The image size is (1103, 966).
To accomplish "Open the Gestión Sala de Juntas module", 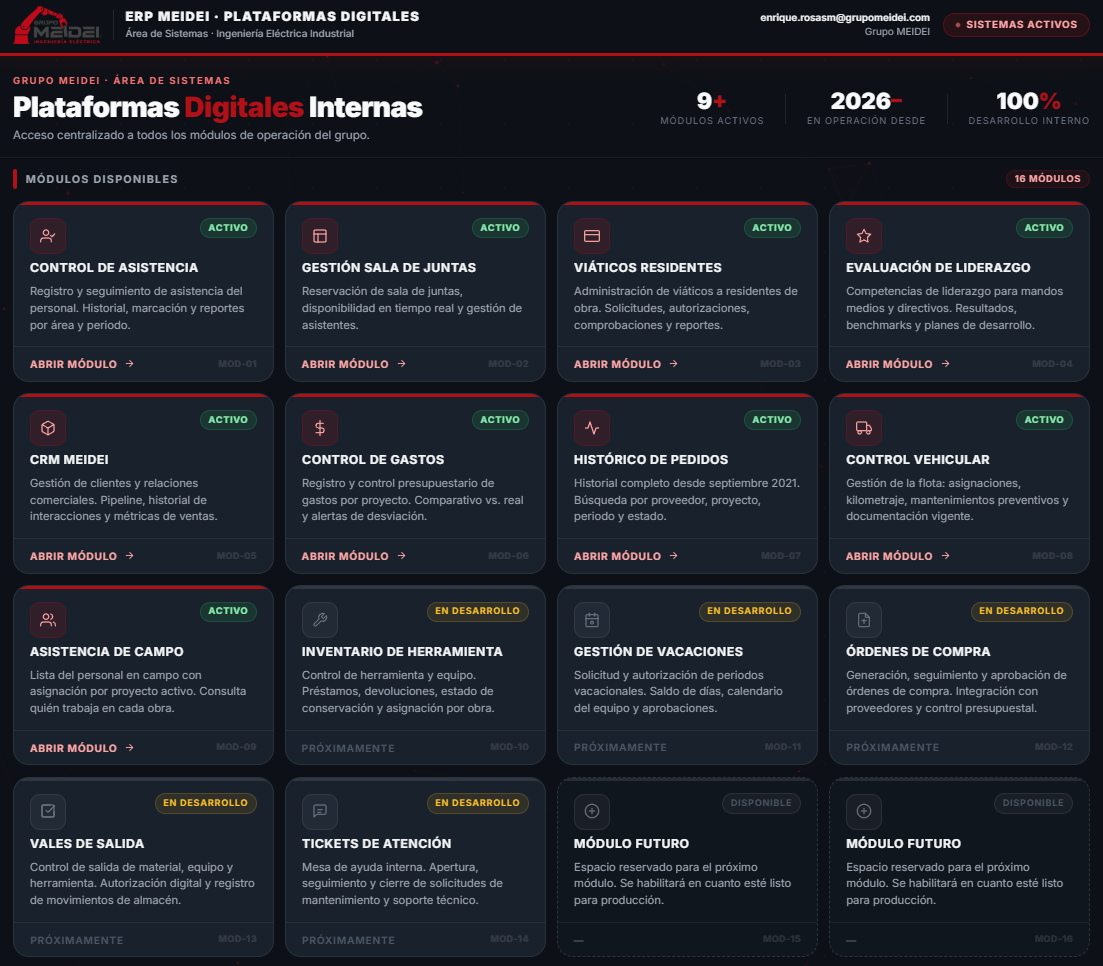I will coord(354,364).
